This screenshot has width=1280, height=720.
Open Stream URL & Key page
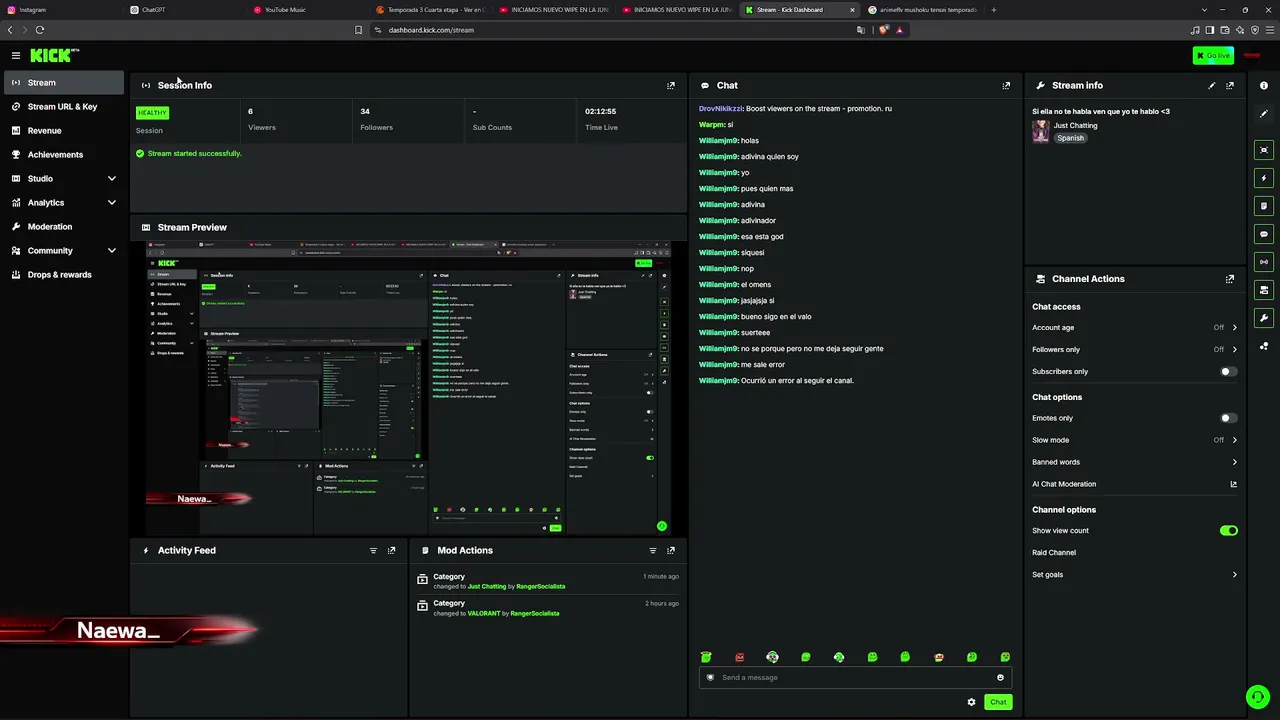[x=64, y=107]
